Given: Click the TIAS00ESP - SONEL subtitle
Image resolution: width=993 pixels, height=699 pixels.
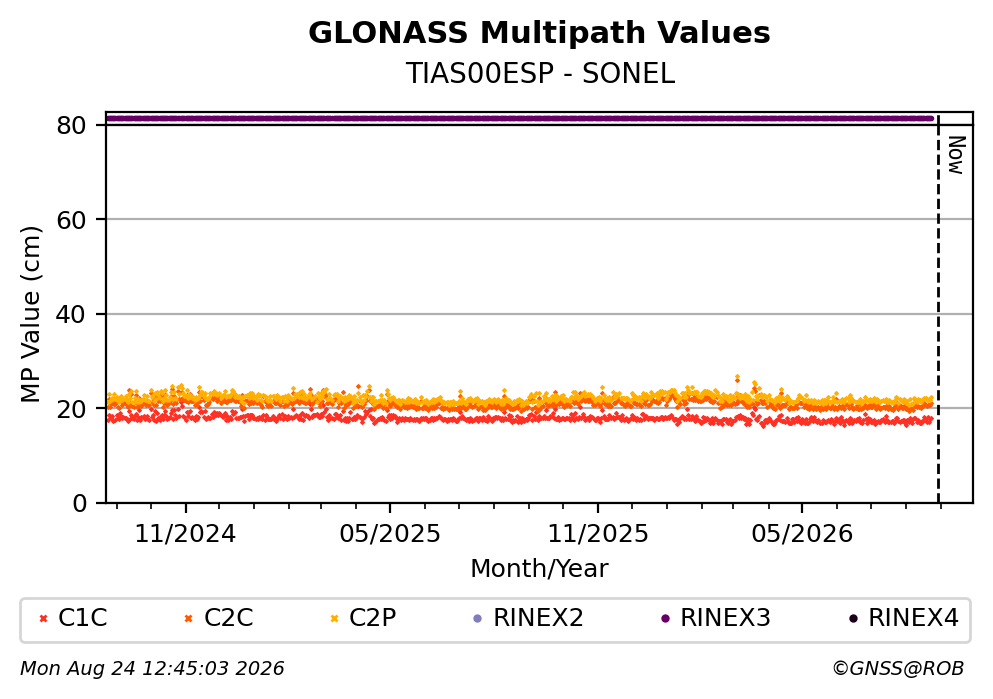Looking at the screenshot, I should click(x=540, y=74).
